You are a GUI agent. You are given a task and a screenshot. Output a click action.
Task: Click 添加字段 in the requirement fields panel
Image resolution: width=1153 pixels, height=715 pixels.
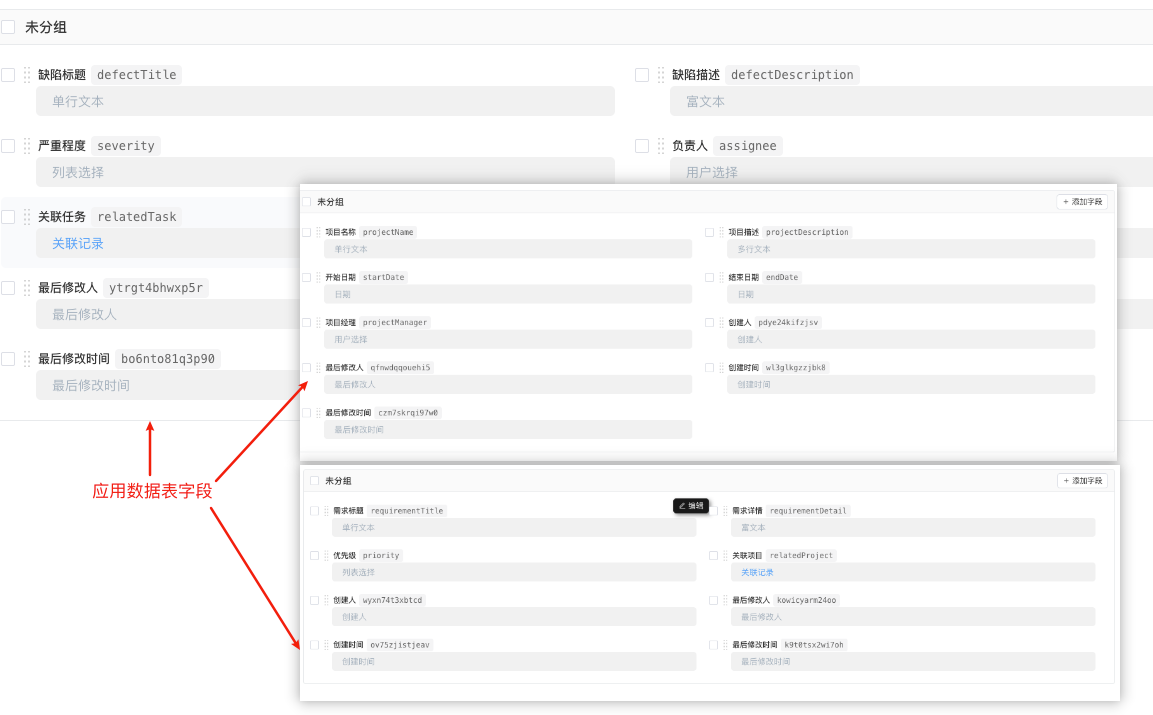tap(1082, 481)
